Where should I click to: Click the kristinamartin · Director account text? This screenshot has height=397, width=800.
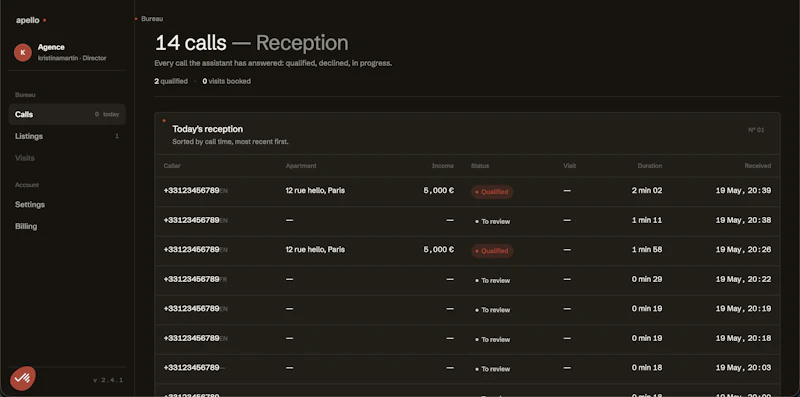click(72, 58)
